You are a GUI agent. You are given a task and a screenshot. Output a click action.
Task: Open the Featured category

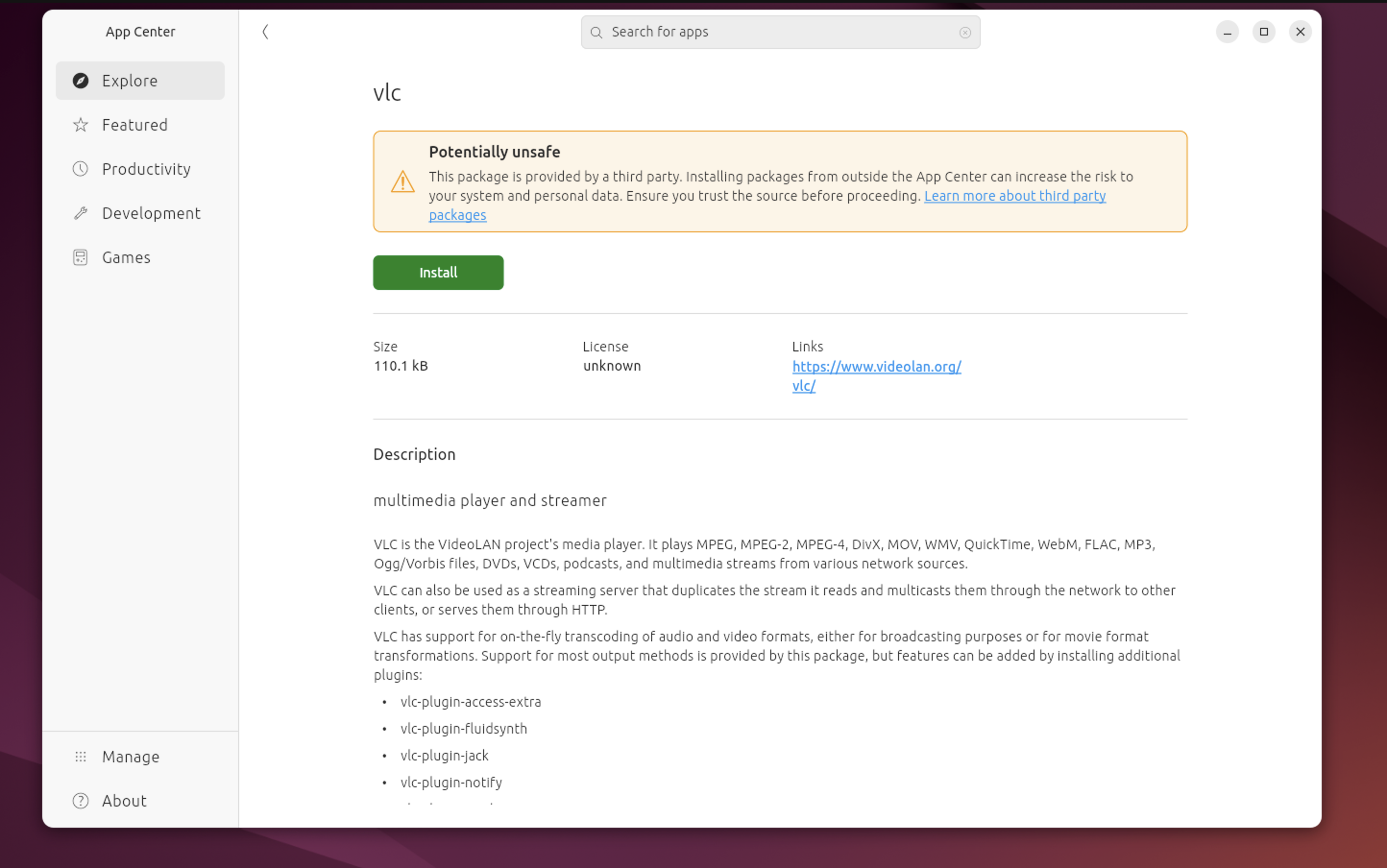[140, 124]
